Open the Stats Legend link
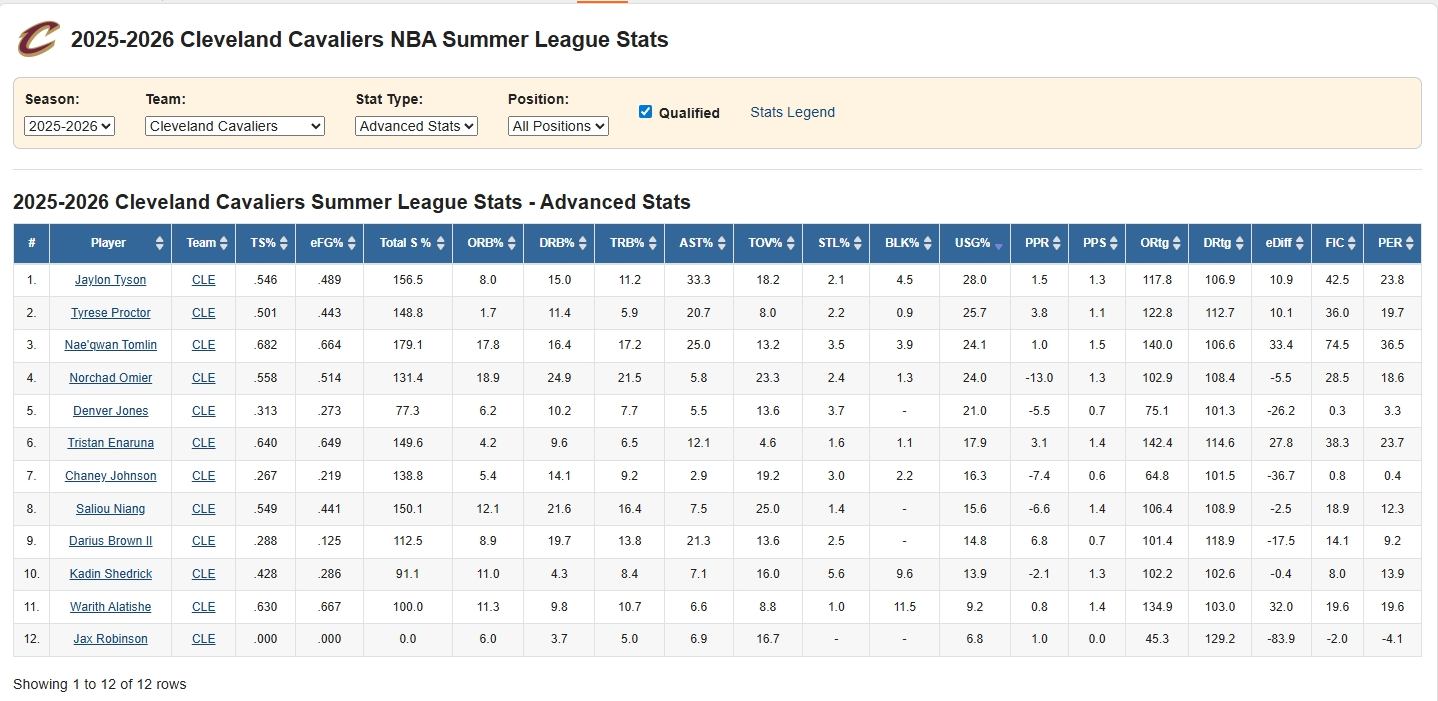Image resolution: width=1438 pixels, height=701 pixels. (792, 112)
